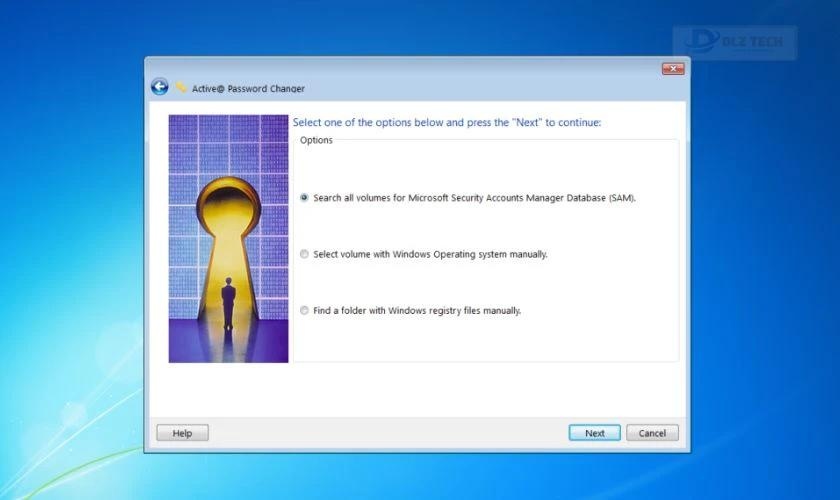
Task: Close the Active@ Password Changer window
Action: point(673,69)
